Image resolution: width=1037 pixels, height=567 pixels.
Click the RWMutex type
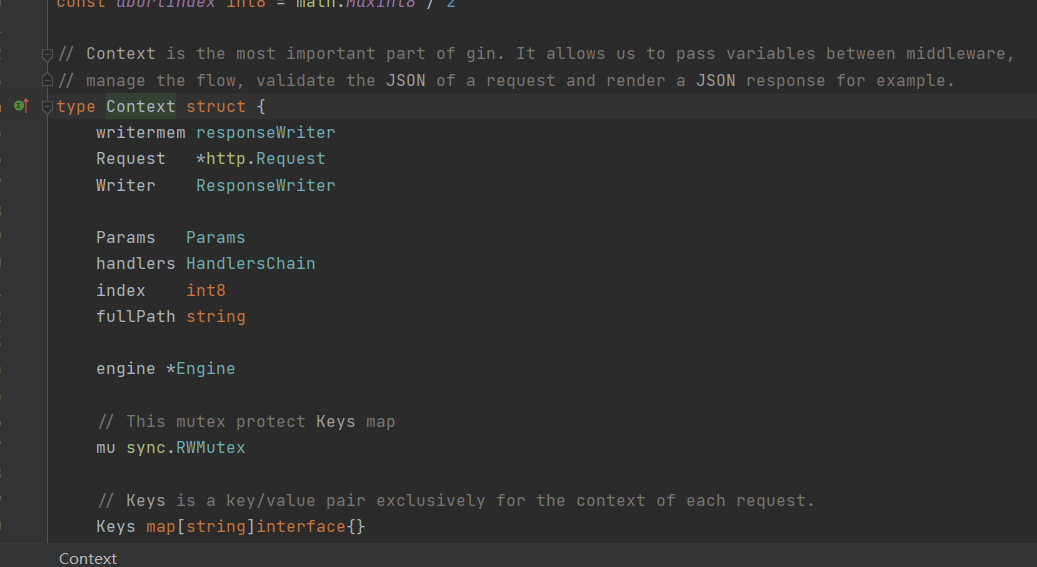[x=210, y=448]
